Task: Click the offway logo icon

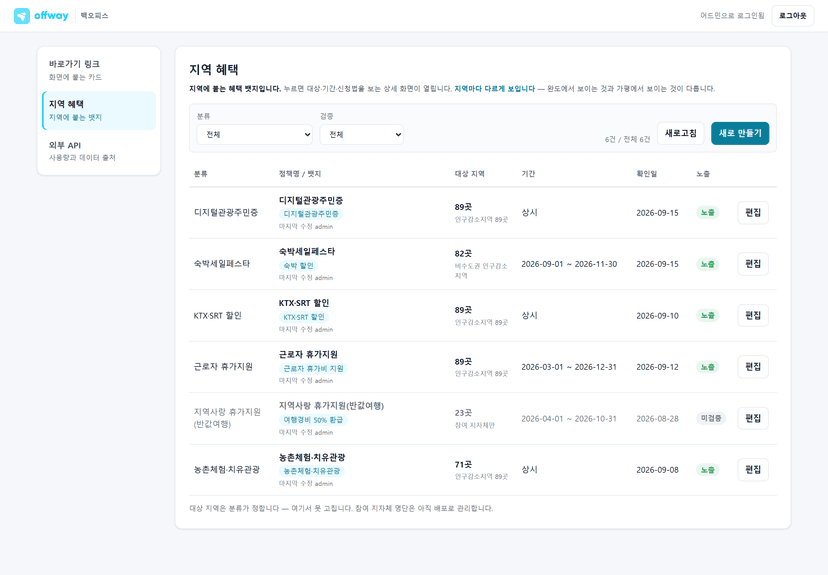Action: point(22,16)
